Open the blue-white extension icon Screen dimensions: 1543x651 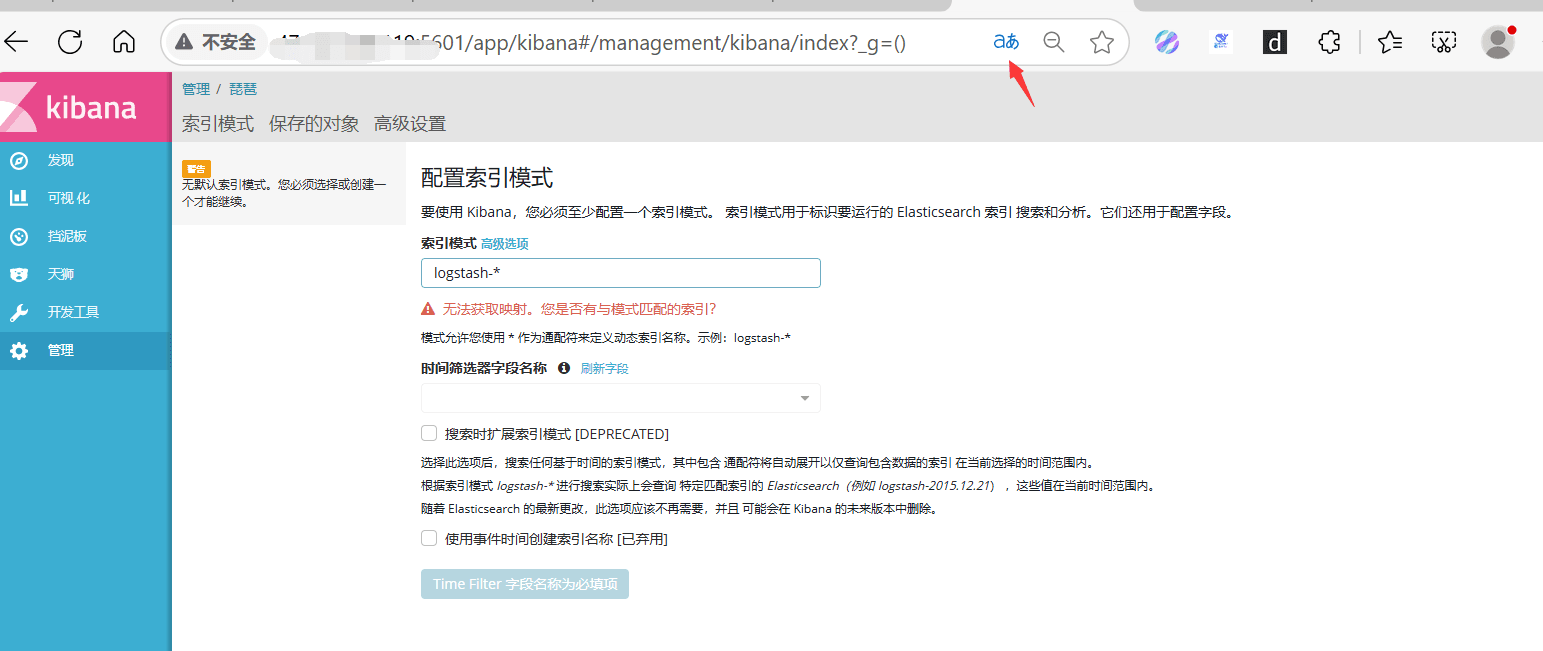click(x=1221, y=42)
